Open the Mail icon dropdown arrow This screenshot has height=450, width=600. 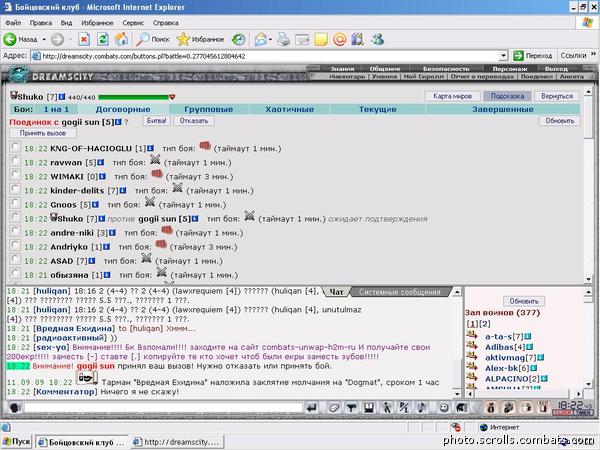(270, 39)
